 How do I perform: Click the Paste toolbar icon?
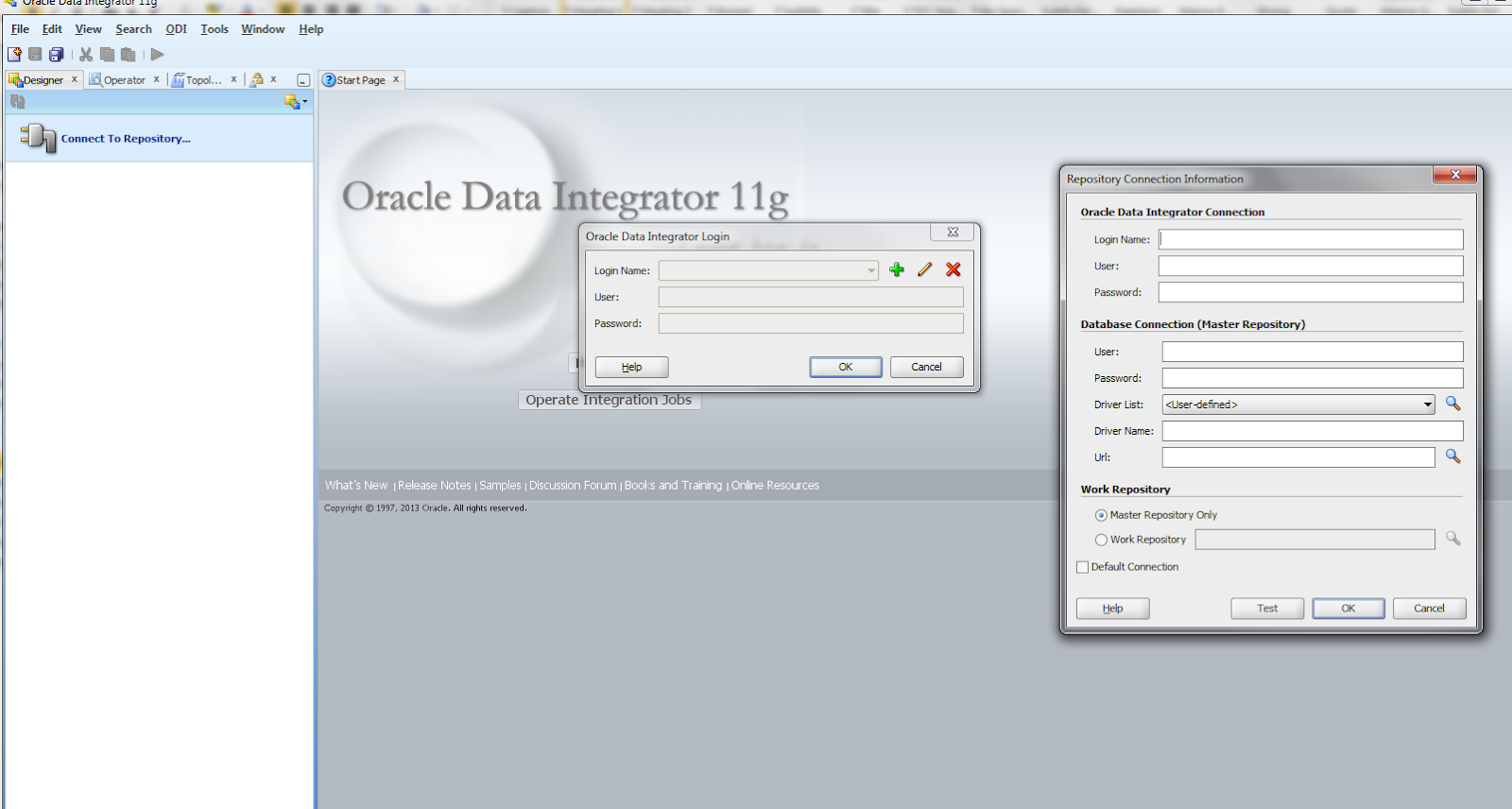coord(129,55)
